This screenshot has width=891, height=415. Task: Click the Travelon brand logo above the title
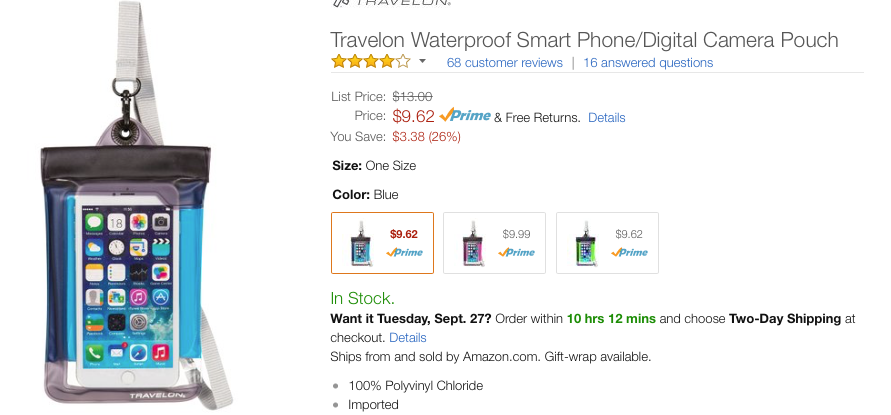point(389,3)
